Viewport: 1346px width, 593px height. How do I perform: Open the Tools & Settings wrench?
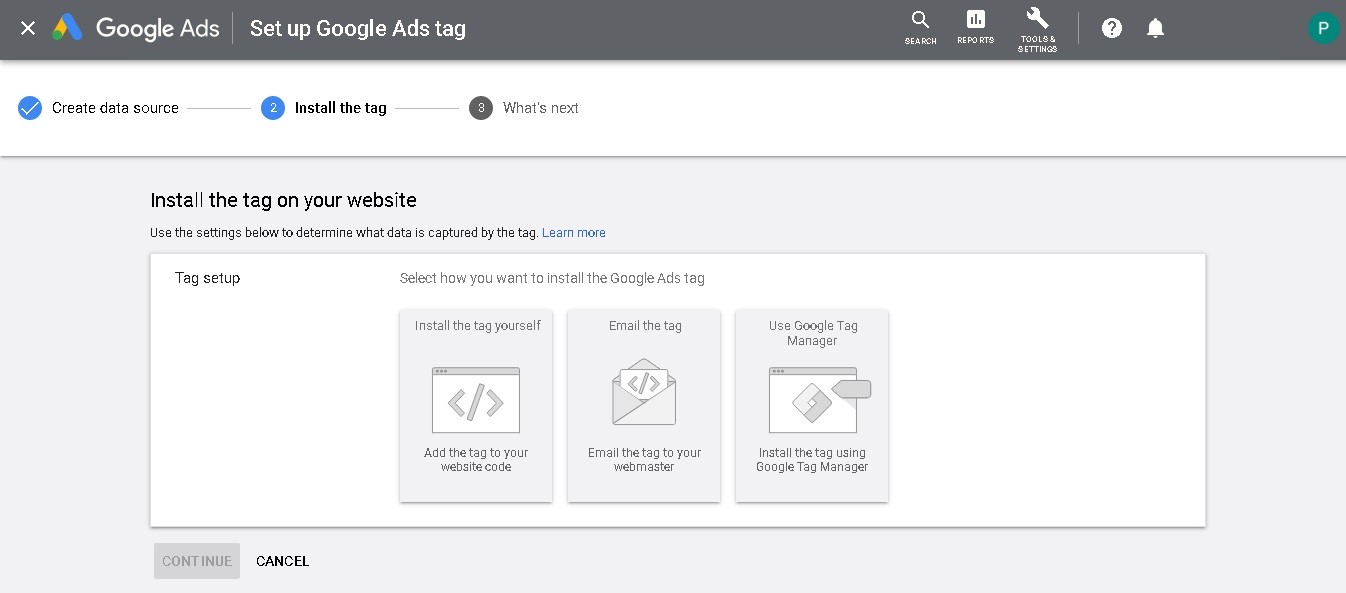1037,29
